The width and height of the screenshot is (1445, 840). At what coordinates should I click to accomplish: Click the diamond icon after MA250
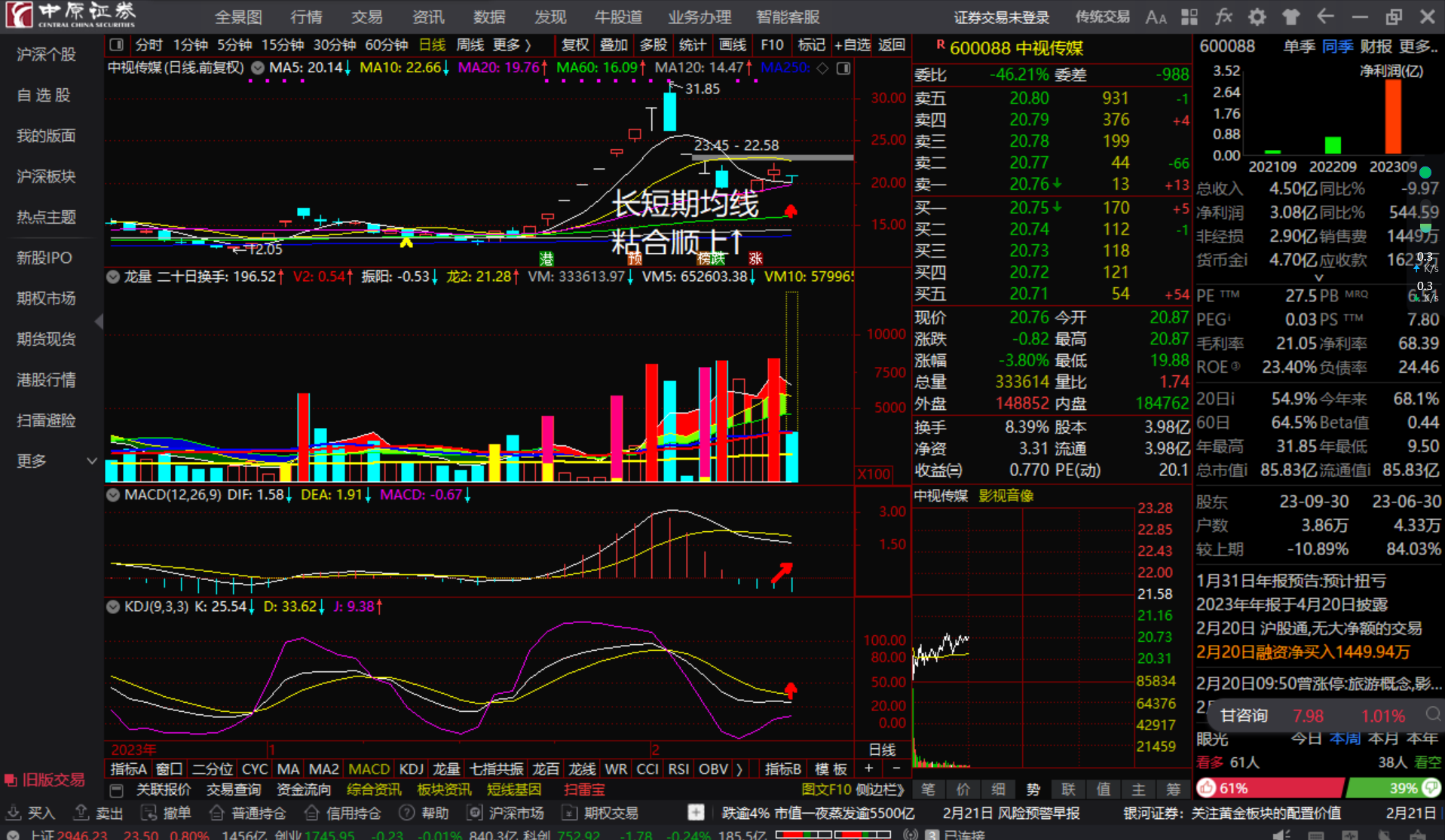pyautogui.click(x=822, y=68)
